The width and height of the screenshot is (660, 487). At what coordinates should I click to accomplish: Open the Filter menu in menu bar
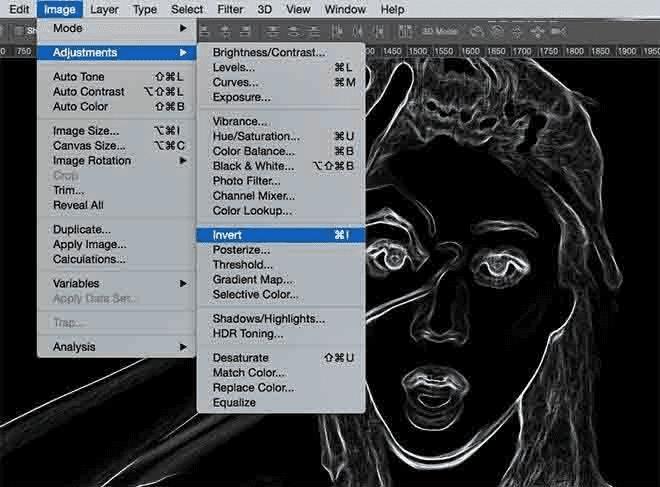click(230, 9)
